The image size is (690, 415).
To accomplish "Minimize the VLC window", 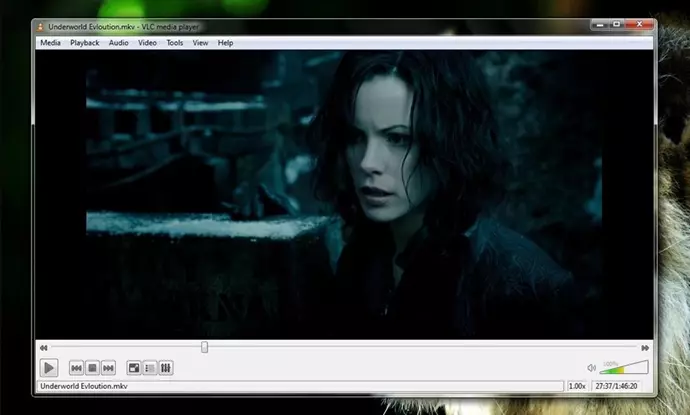I will [599, 25].
